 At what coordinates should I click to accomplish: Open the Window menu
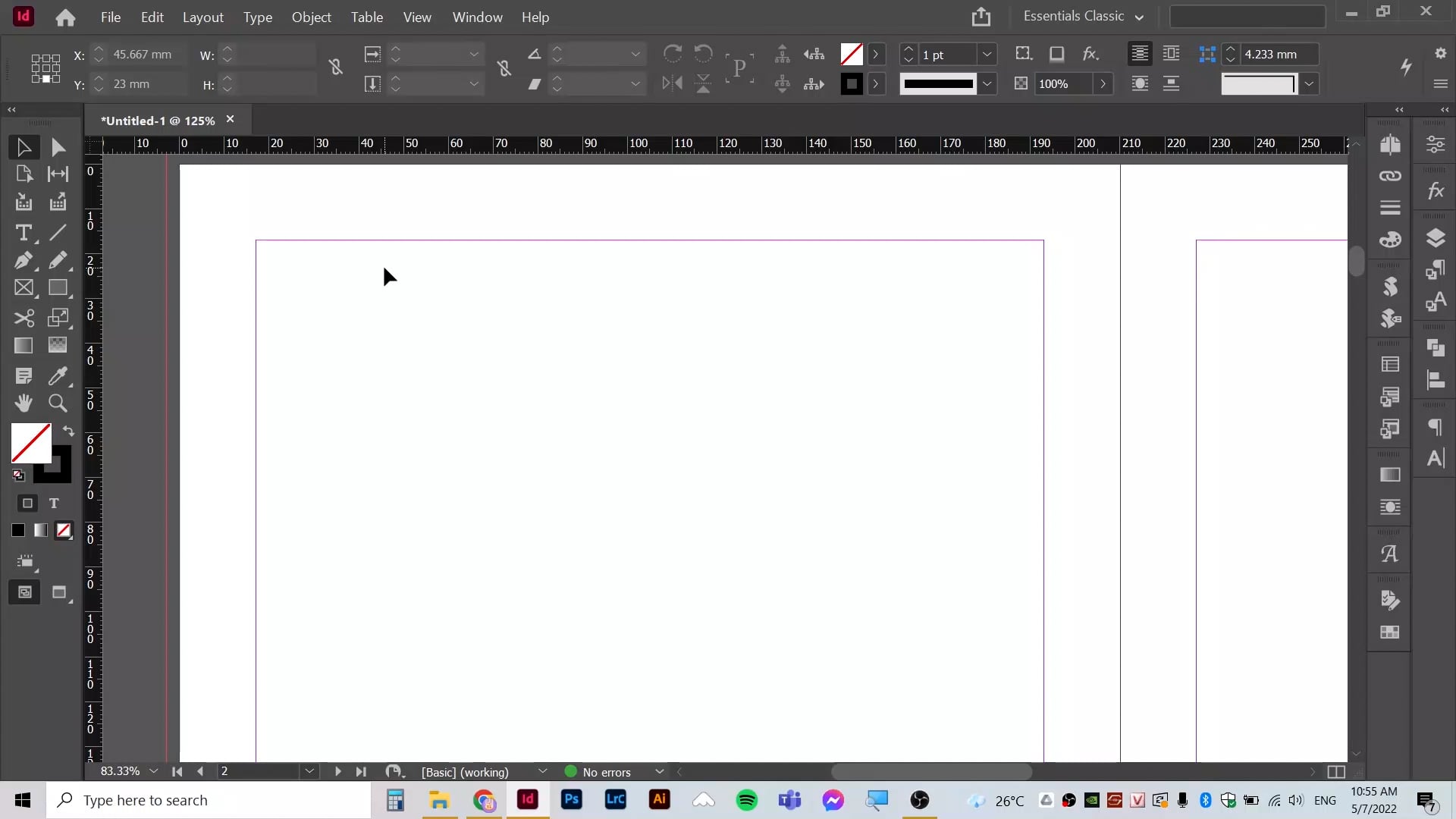click(477, 17)
